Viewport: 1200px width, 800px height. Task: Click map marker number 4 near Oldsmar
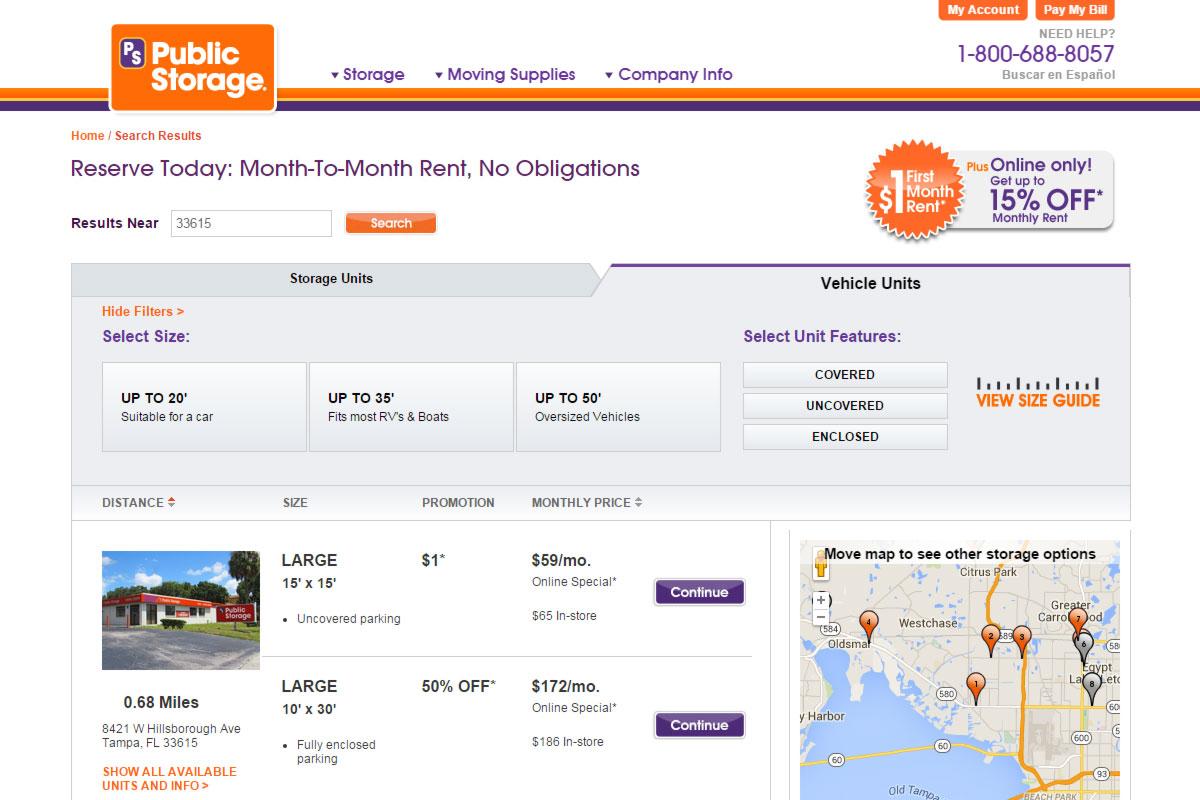(869, 625)
